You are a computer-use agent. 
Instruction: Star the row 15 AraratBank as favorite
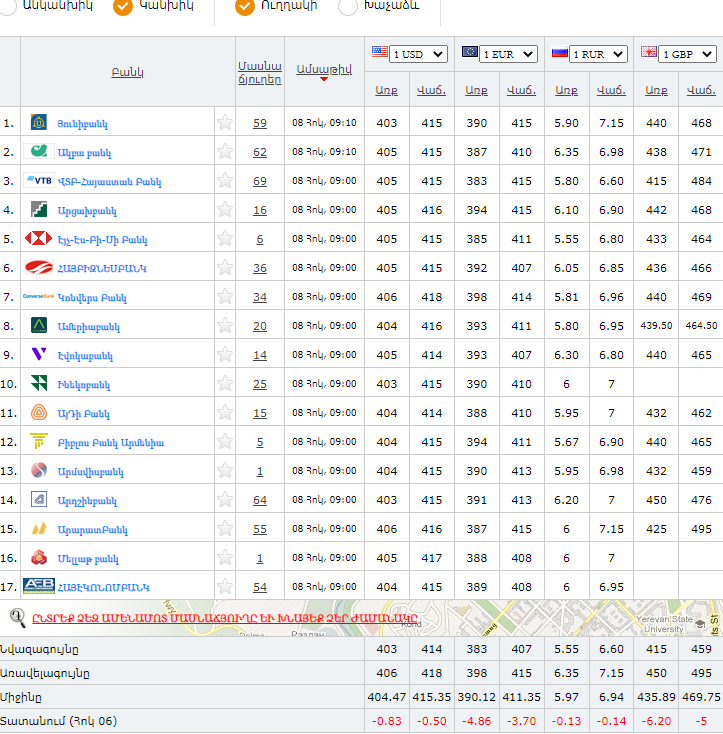click(x=225, y=529)
